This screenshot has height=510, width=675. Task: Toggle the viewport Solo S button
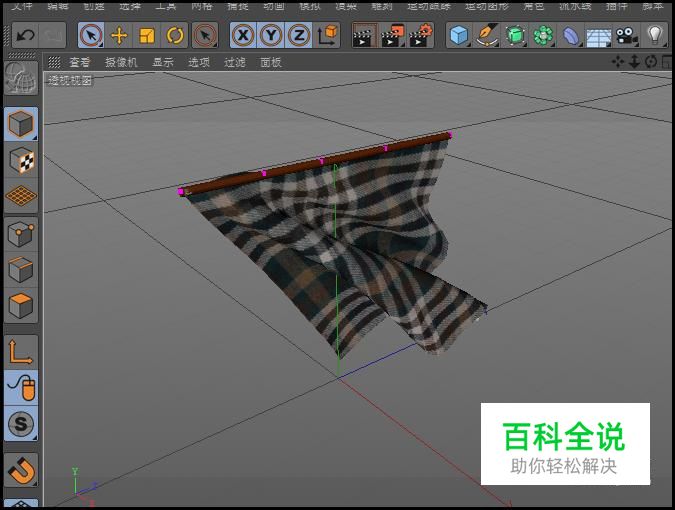click(21, 424)
